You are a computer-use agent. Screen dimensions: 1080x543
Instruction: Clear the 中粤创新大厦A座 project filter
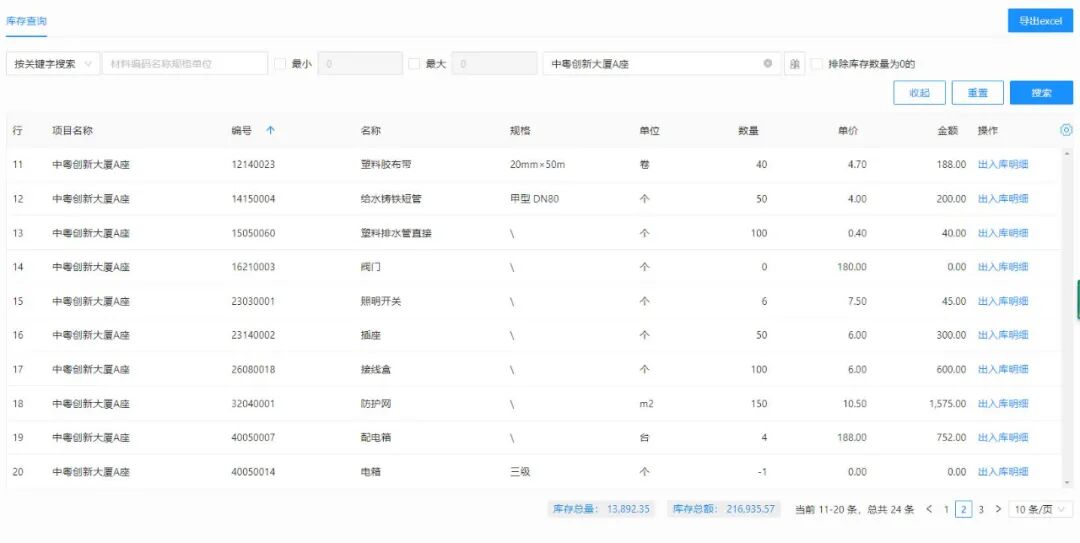click(768, 64)
